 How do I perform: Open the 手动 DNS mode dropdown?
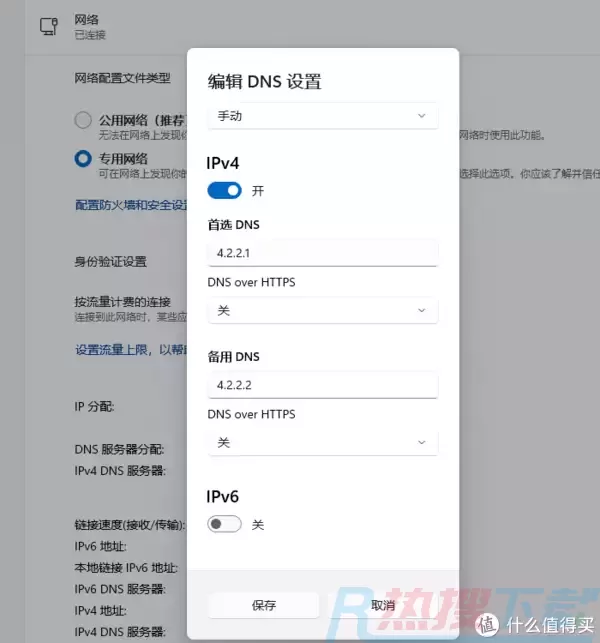(x=323, y=116)
